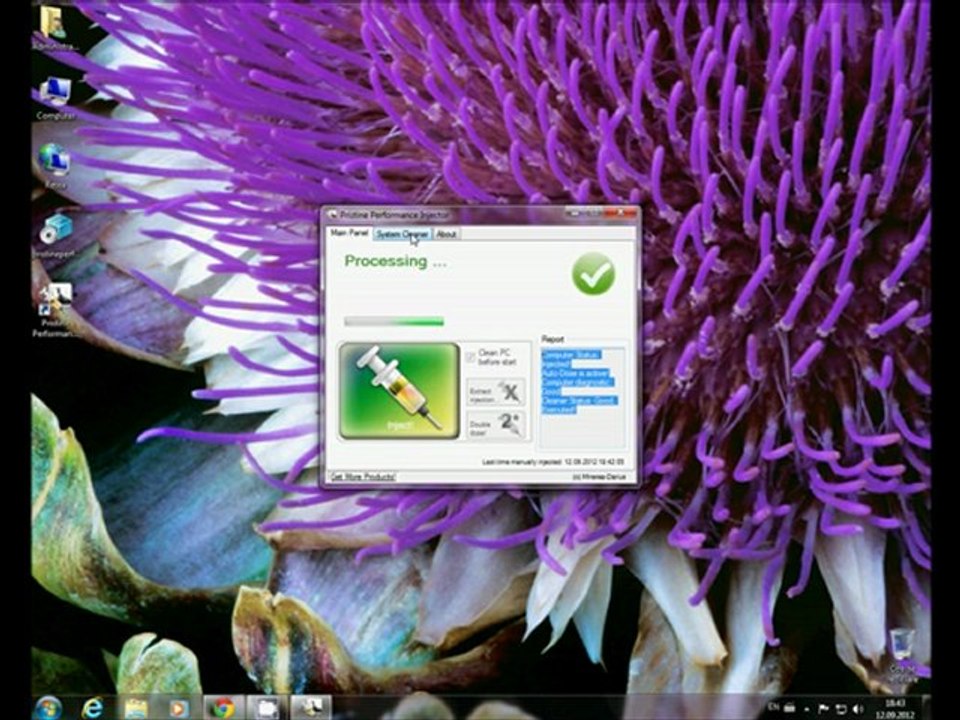Click the volume speaker tray icon

pos(857,709)
